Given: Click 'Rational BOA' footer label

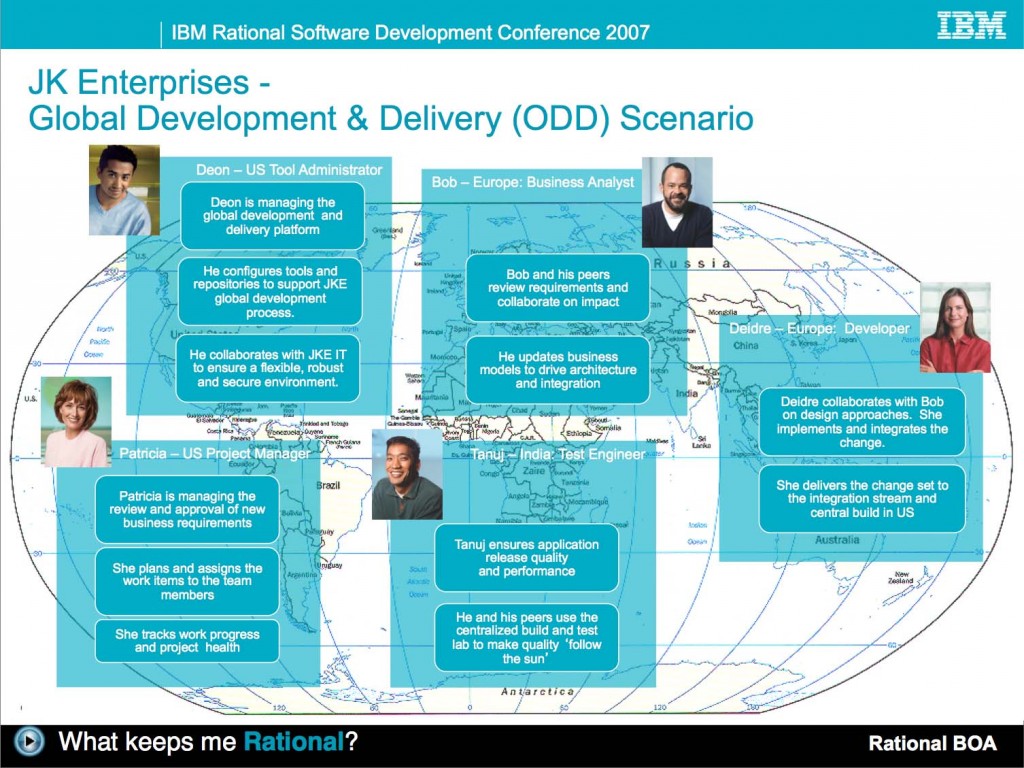Looking at the screenshot, I should tap(933, 743).
